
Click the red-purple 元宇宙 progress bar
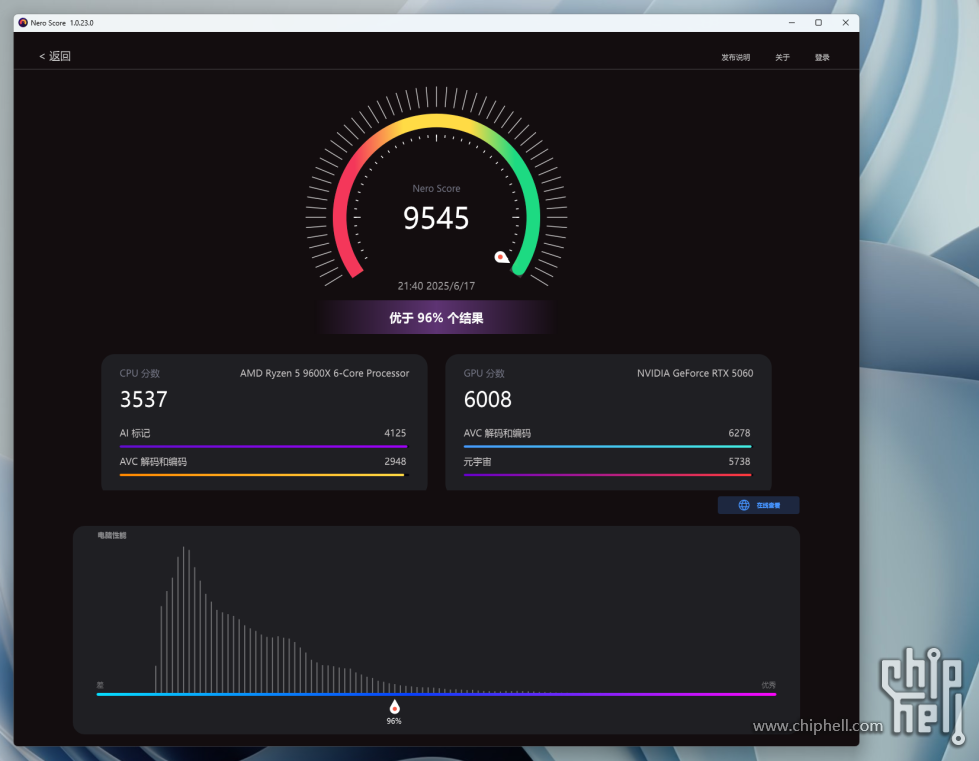pyautogui.click(x=608, y=475)
